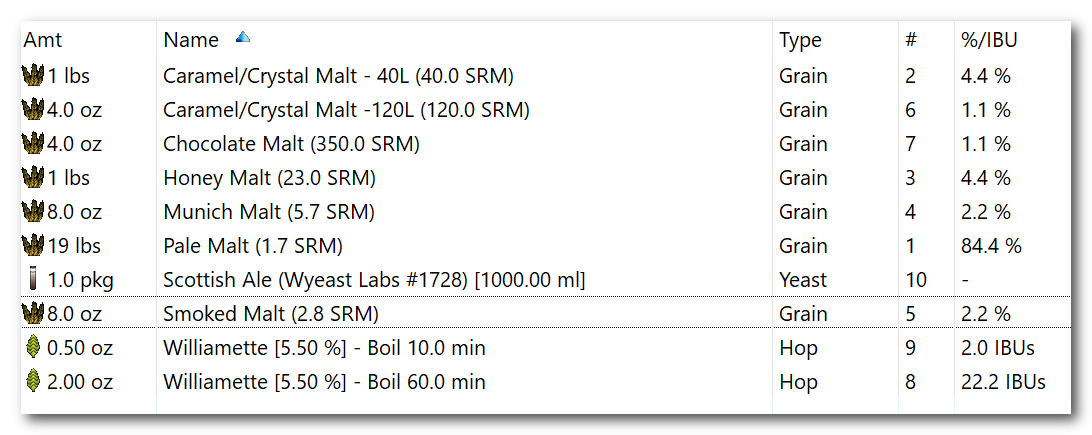1092x435 pixels.
Task: Click the hop icon for 0.50 oz Williamette
Action: (x=33, y=347)
